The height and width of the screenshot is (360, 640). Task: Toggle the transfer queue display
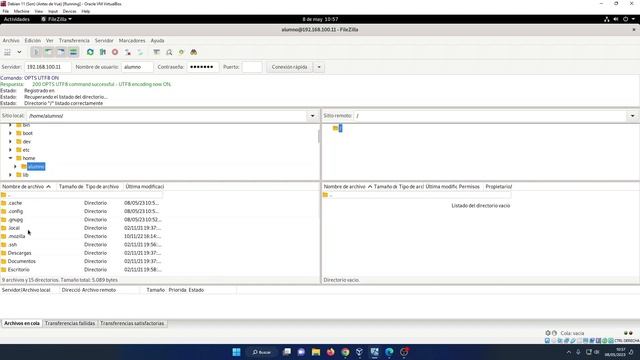tap(73, 52)
